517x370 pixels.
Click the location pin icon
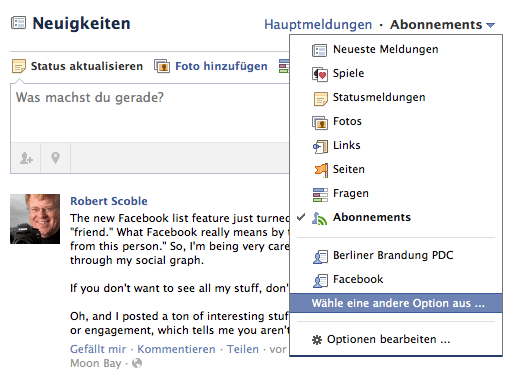[x=55, y=158]
